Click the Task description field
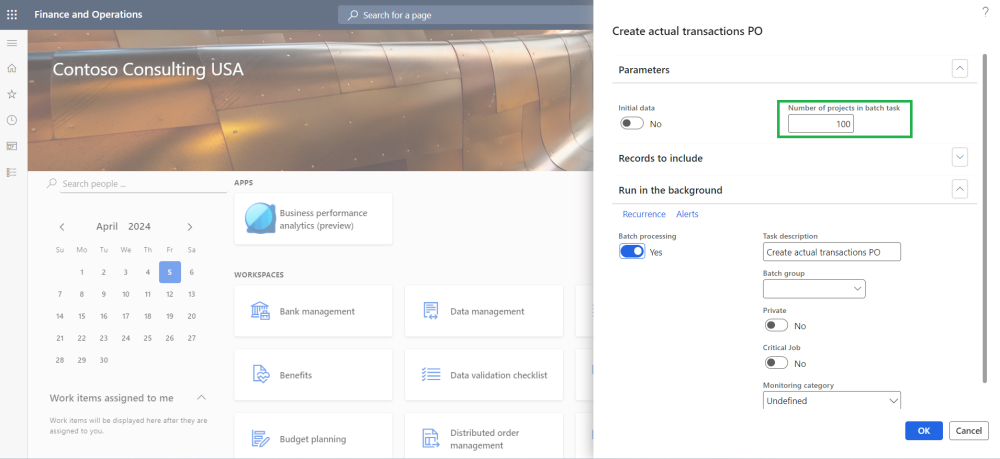The width and height of the screenshot is (1000, 459). point(832,252)
